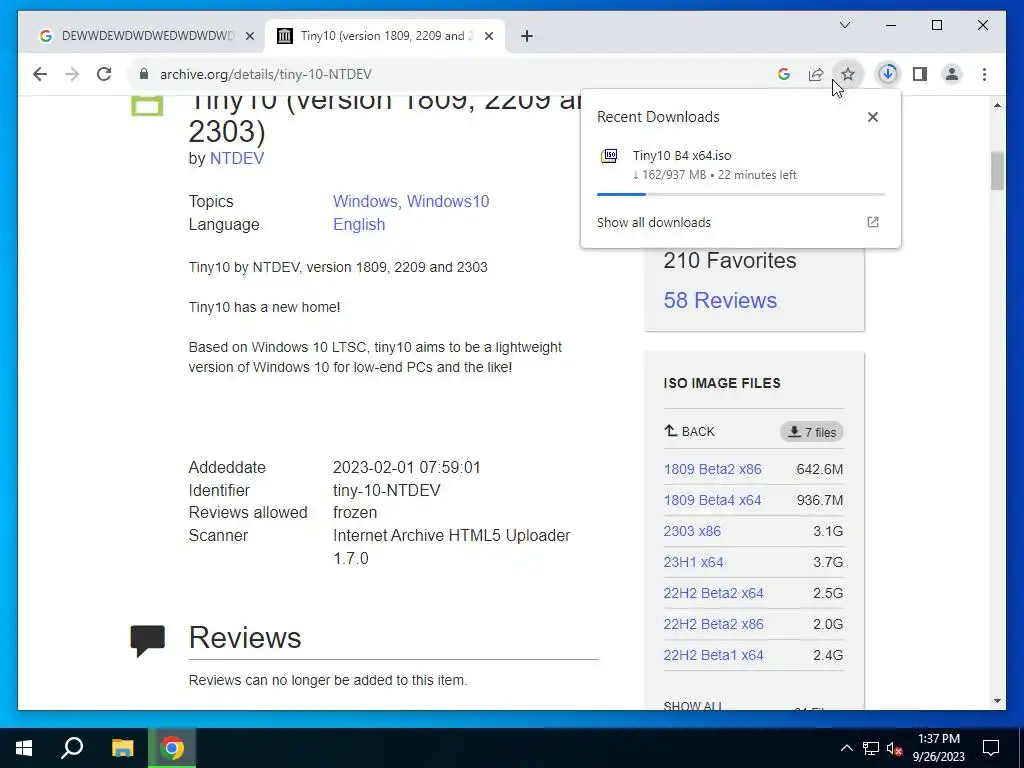Click the 936.7M file size

click(820, 500)
